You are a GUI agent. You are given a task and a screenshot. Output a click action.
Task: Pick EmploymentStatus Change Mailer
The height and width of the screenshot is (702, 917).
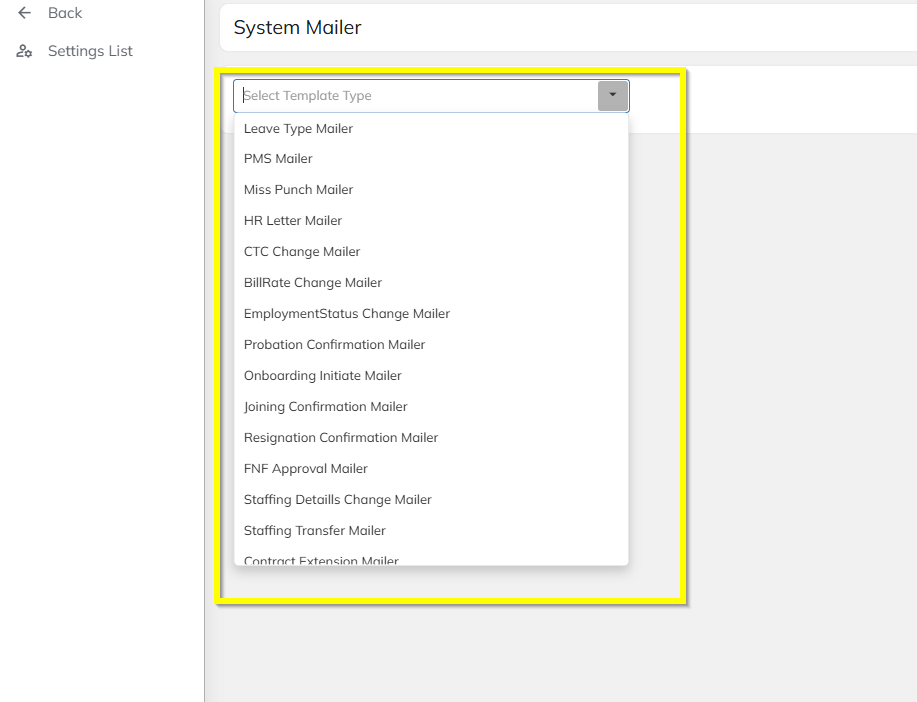point(431,314)
